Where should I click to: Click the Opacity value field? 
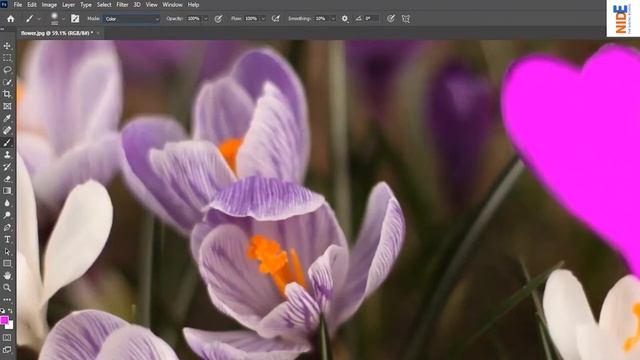click(194, 19)
